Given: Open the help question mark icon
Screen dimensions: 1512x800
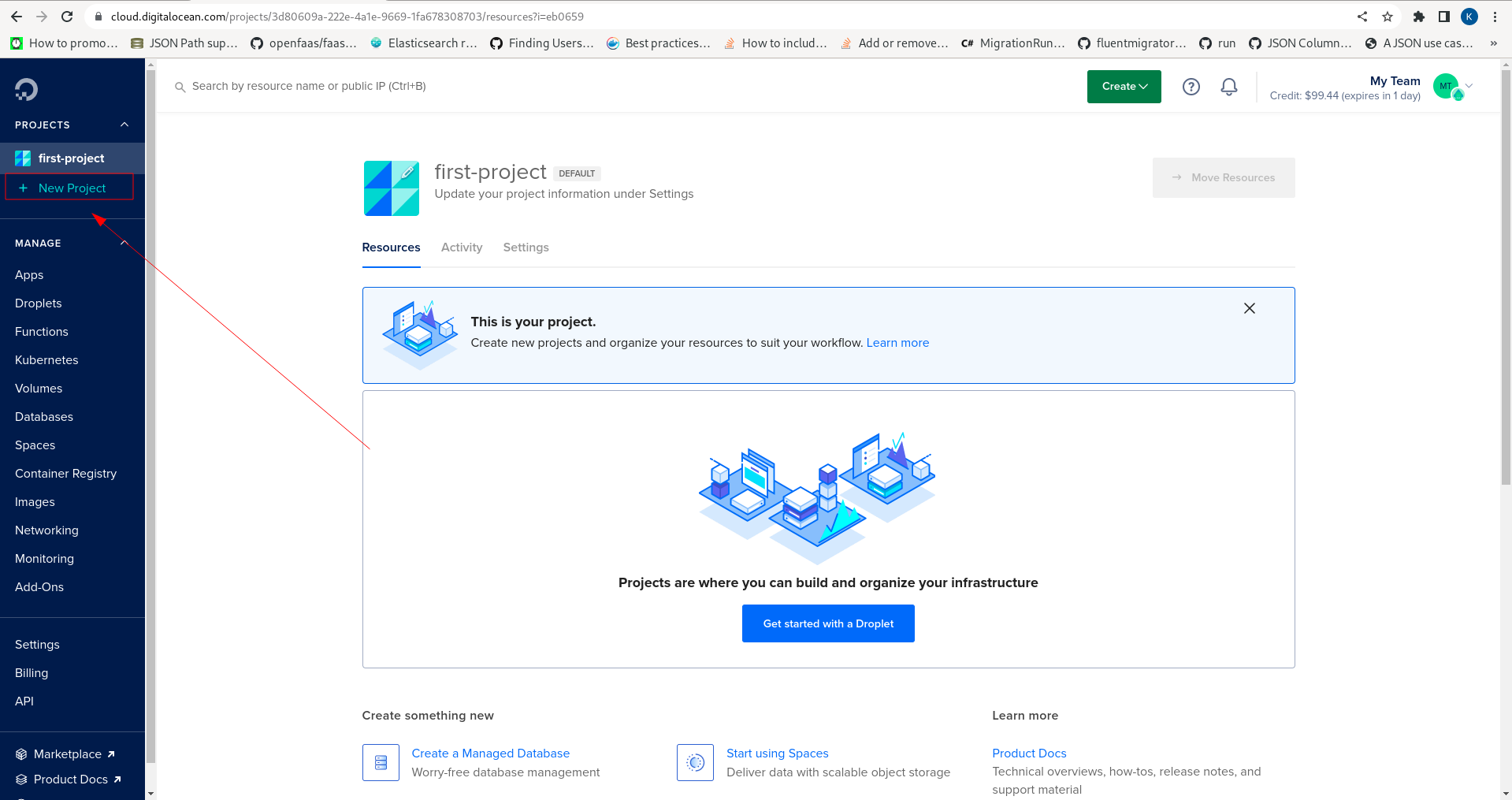Looking at the screenshot, I should (1191, 87).
